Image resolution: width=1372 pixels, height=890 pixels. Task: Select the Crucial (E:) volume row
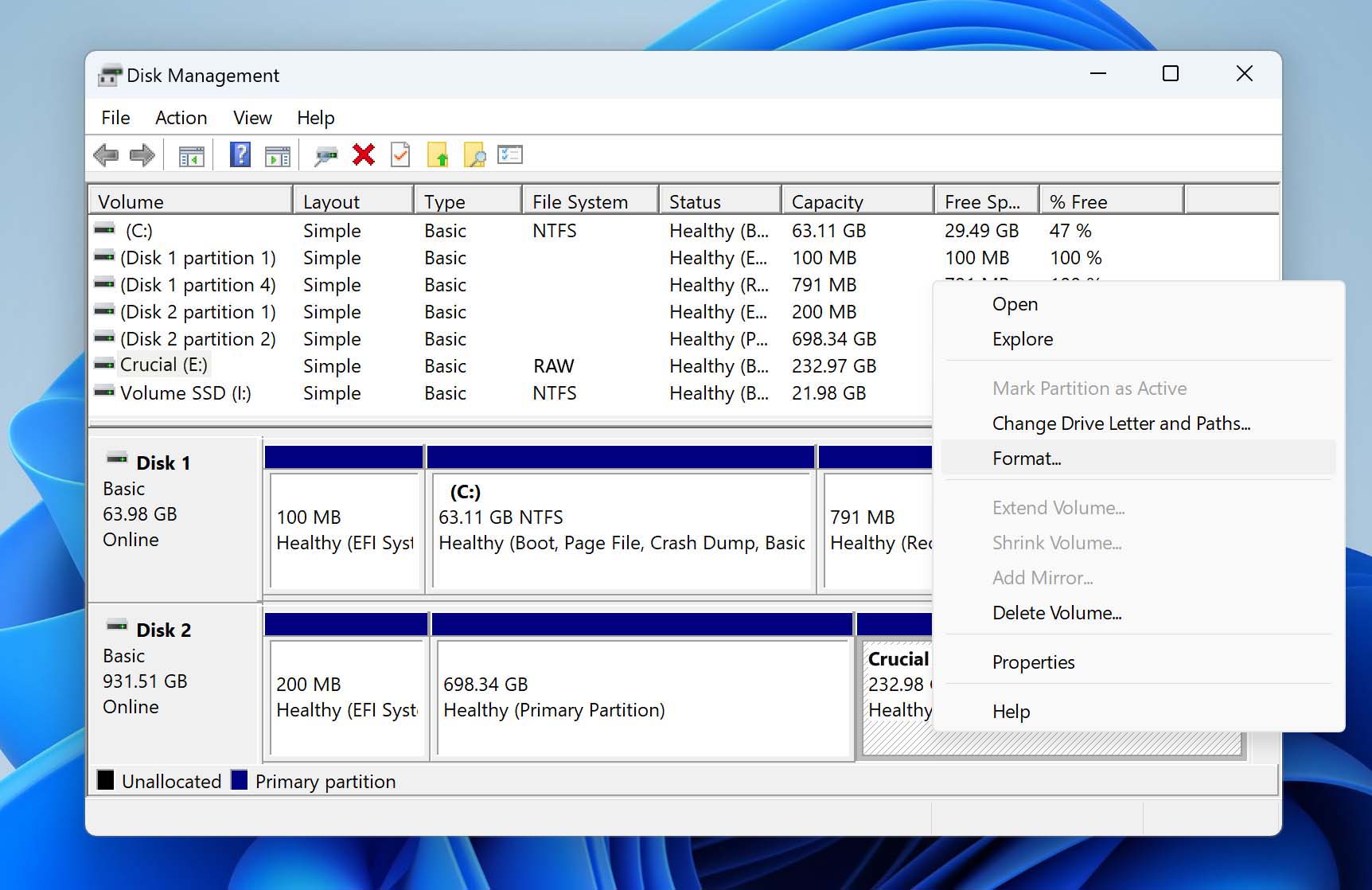tap(510, 366)
